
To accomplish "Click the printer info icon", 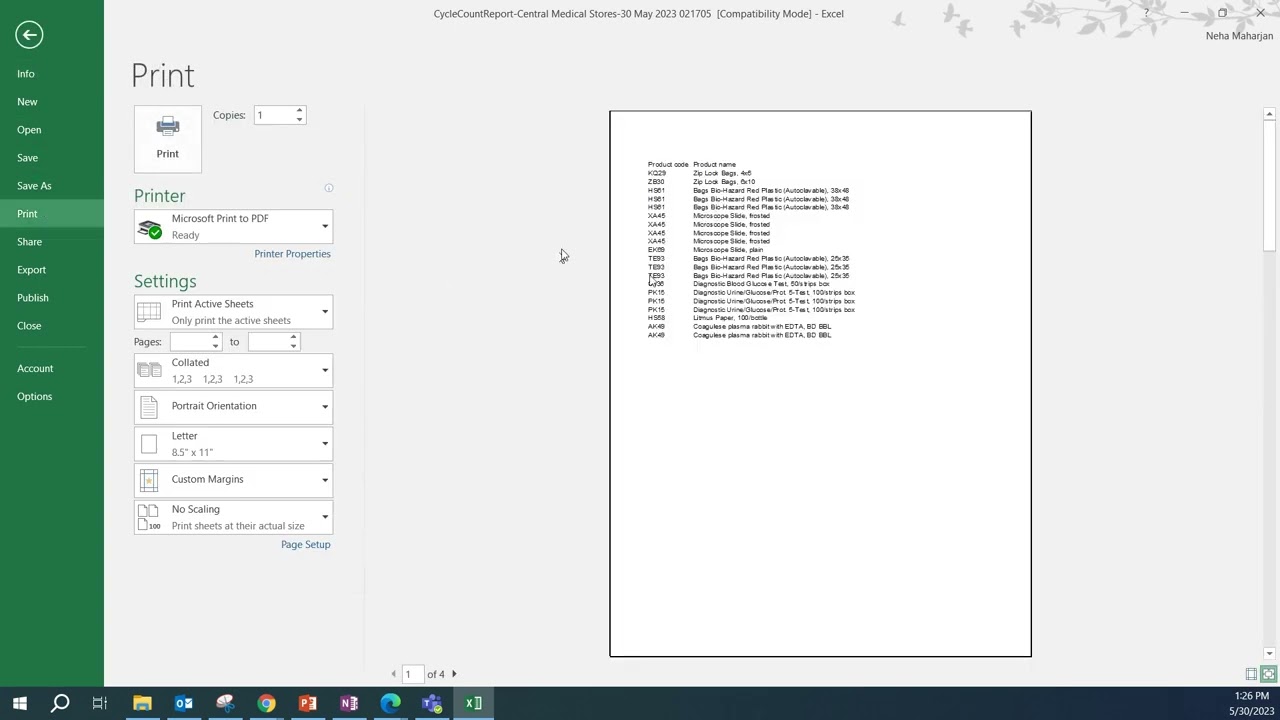I will coord(328,188).
